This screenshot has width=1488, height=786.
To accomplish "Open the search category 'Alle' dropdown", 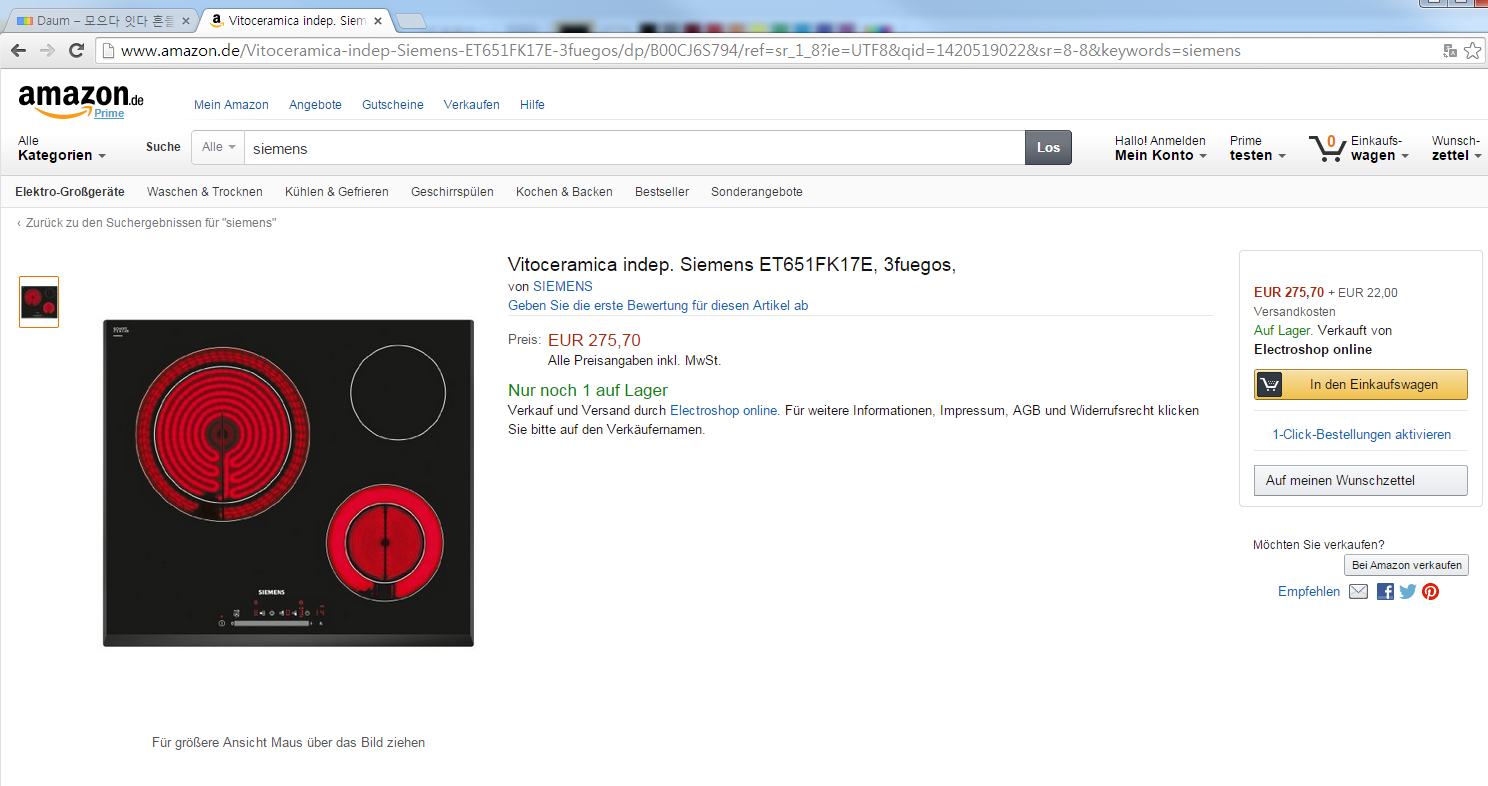I will click(x=218, y=147).
